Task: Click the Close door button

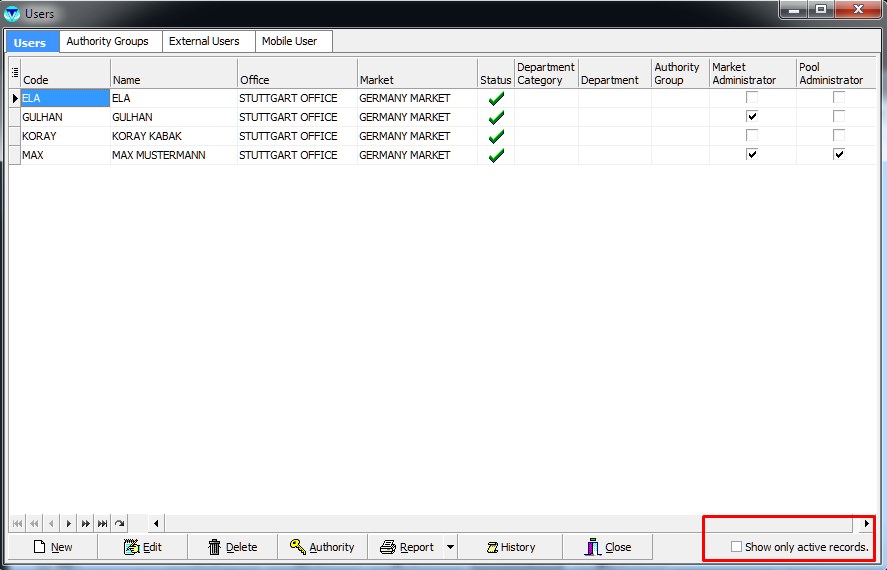Action: pos(608,547)
